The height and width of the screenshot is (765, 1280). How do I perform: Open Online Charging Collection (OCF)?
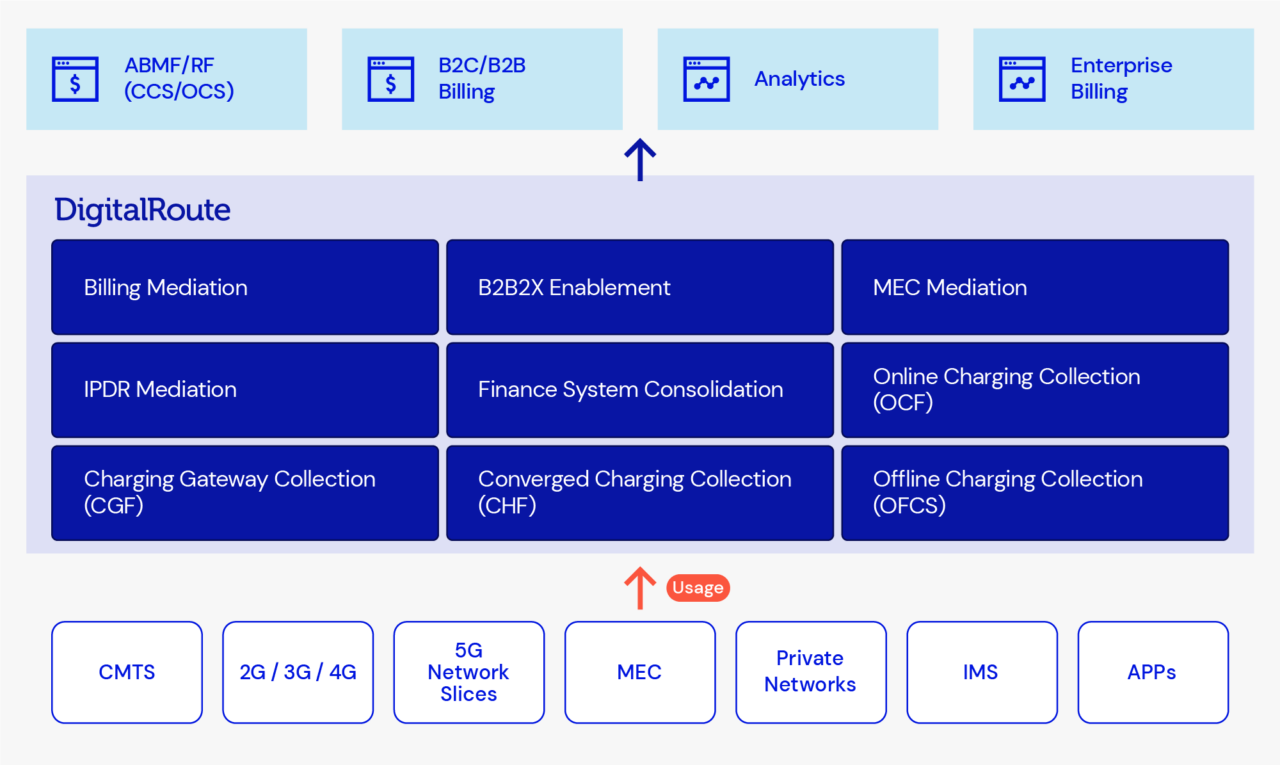[x=1034, y=389]
